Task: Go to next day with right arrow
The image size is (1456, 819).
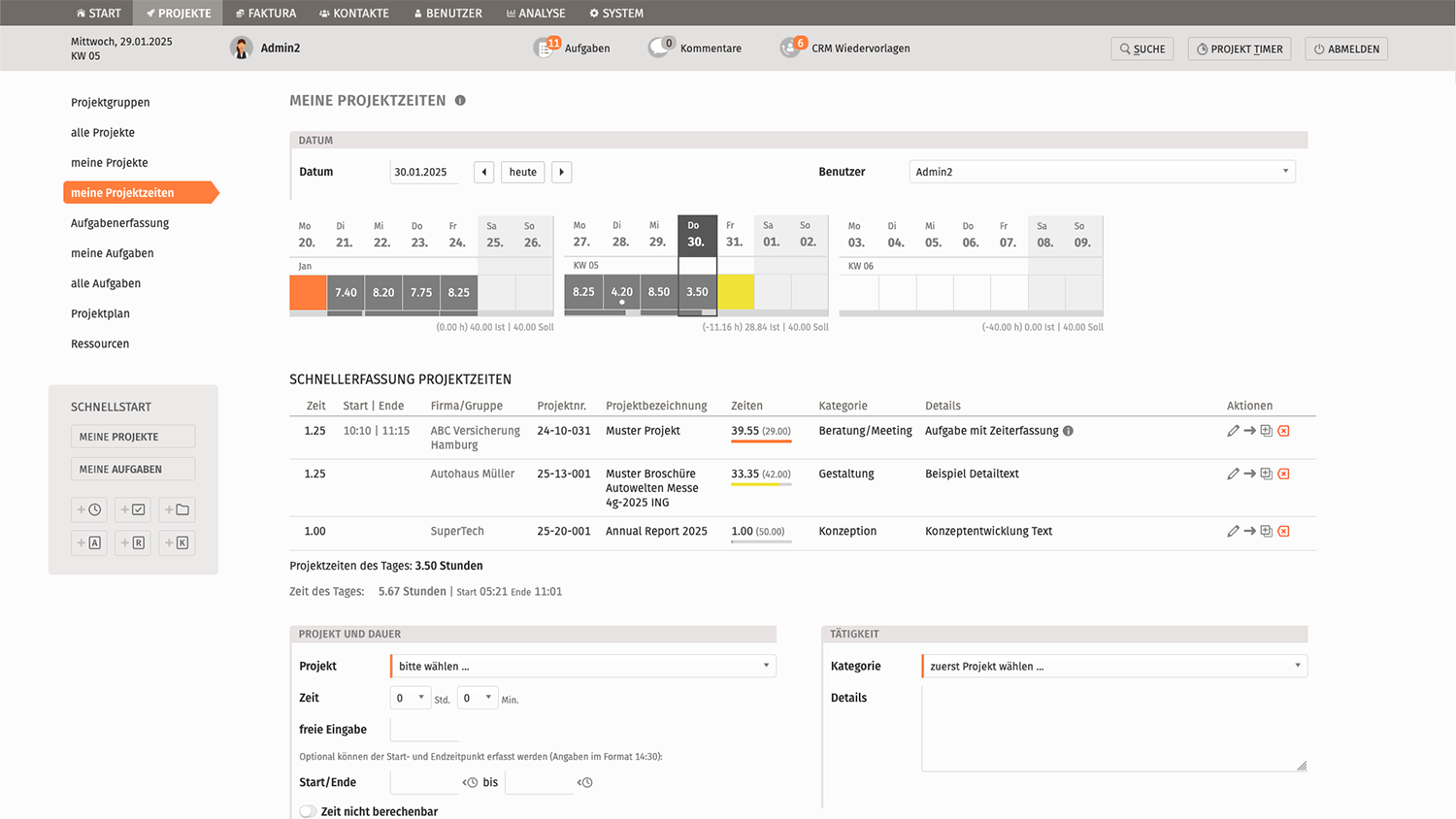Action: click(561, 172)
